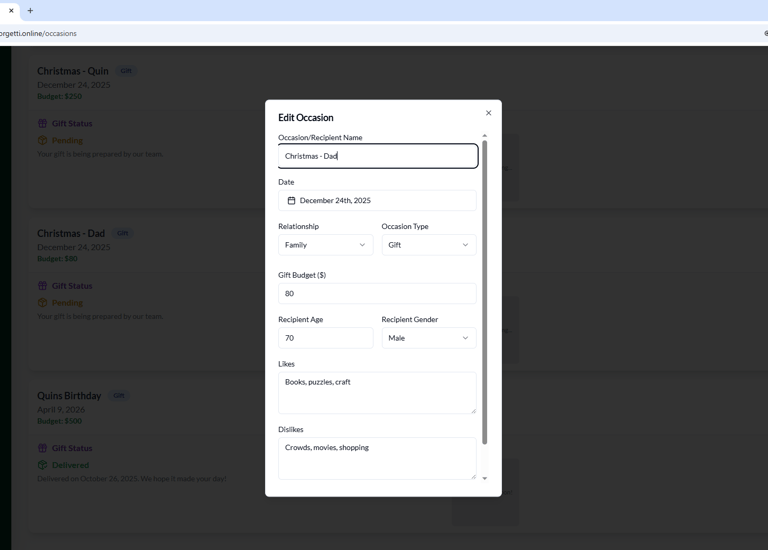This screenshot has width=768, height=550.
Task: Edit the Gift Budget field showing 80
Action: pos(377,293)
